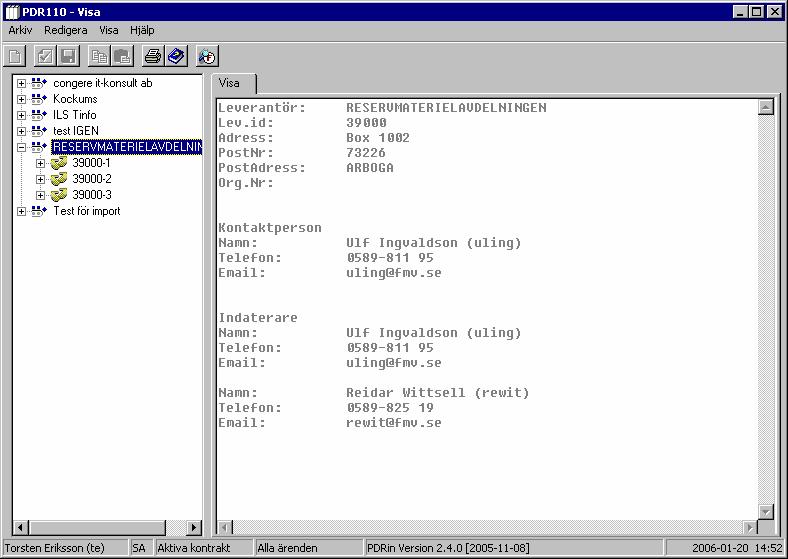The image size is (788, 559).
Task: Select contract 39000-1 in the tree
Action: pos(91,163)
